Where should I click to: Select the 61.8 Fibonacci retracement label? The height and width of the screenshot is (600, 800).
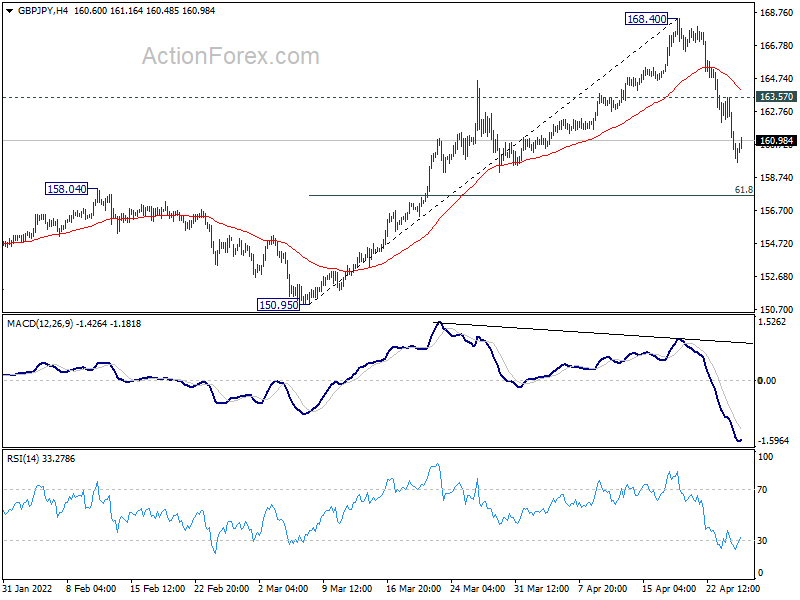[x=743, y=190]
